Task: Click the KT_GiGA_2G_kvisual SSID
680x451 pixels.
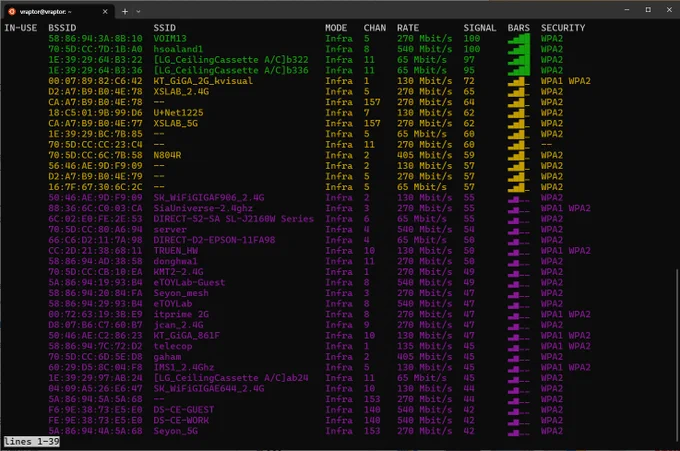Action: point(203,81)
